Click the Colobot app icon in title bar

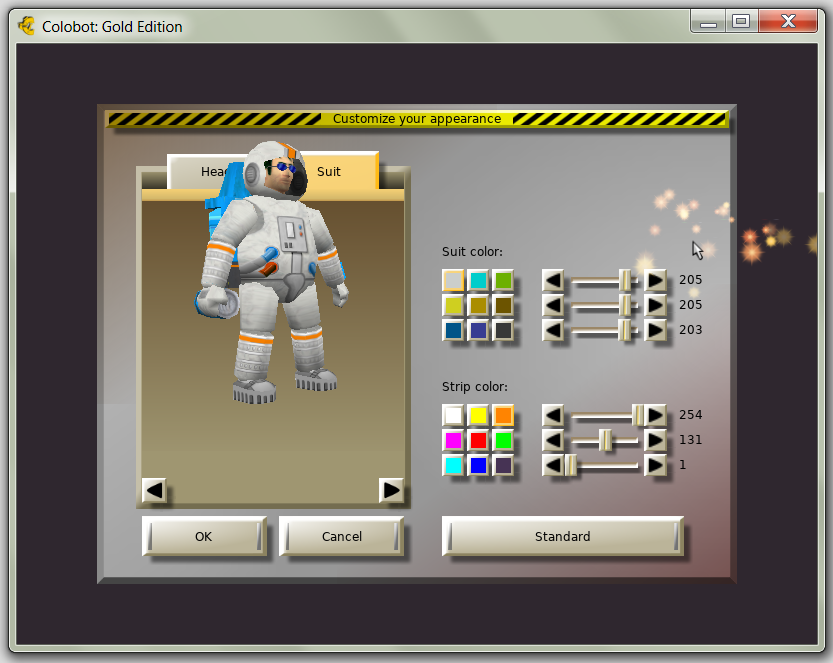click(27, 26)
